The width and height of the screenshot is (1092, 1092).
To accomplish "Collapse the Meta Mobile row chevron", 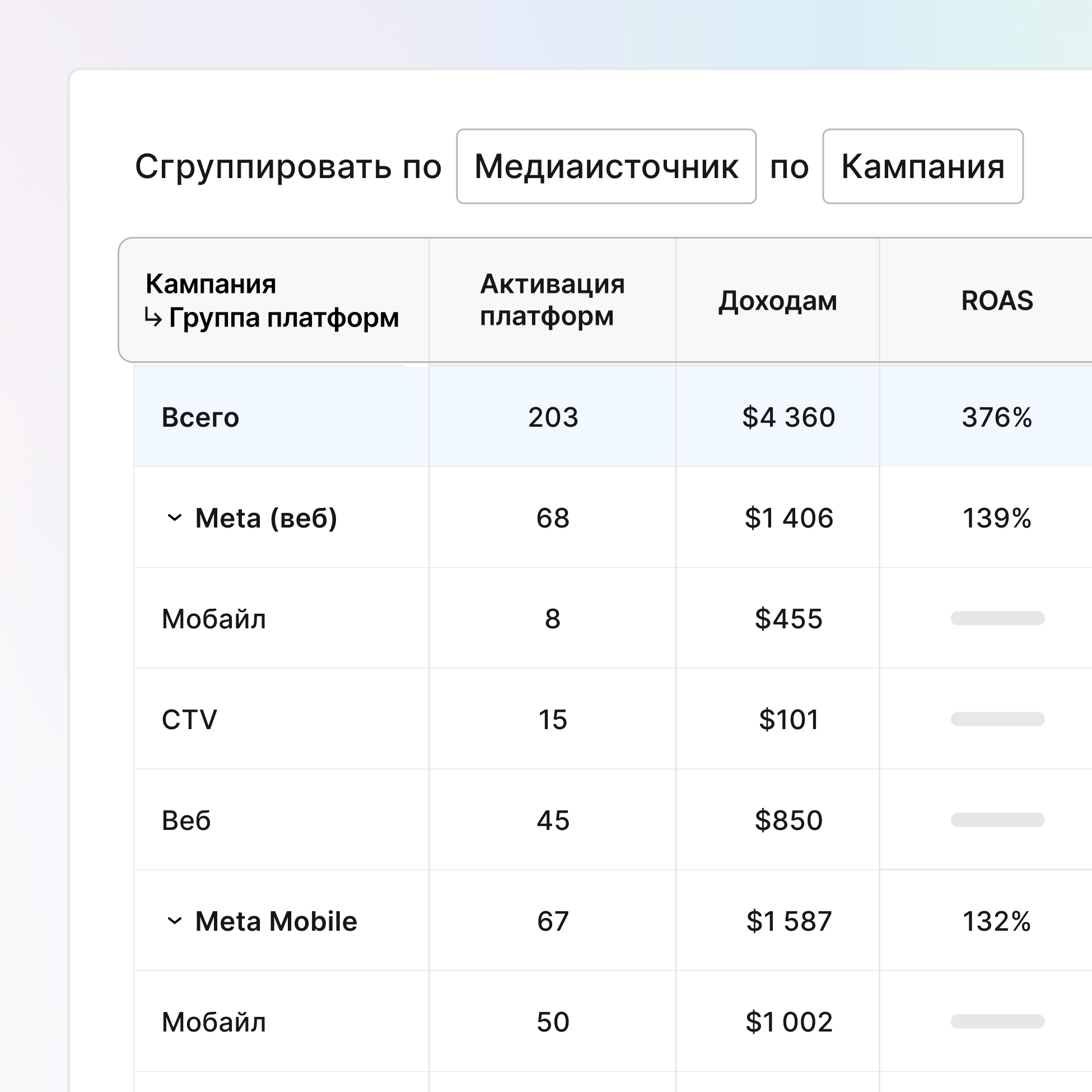I will click(175, 921).
